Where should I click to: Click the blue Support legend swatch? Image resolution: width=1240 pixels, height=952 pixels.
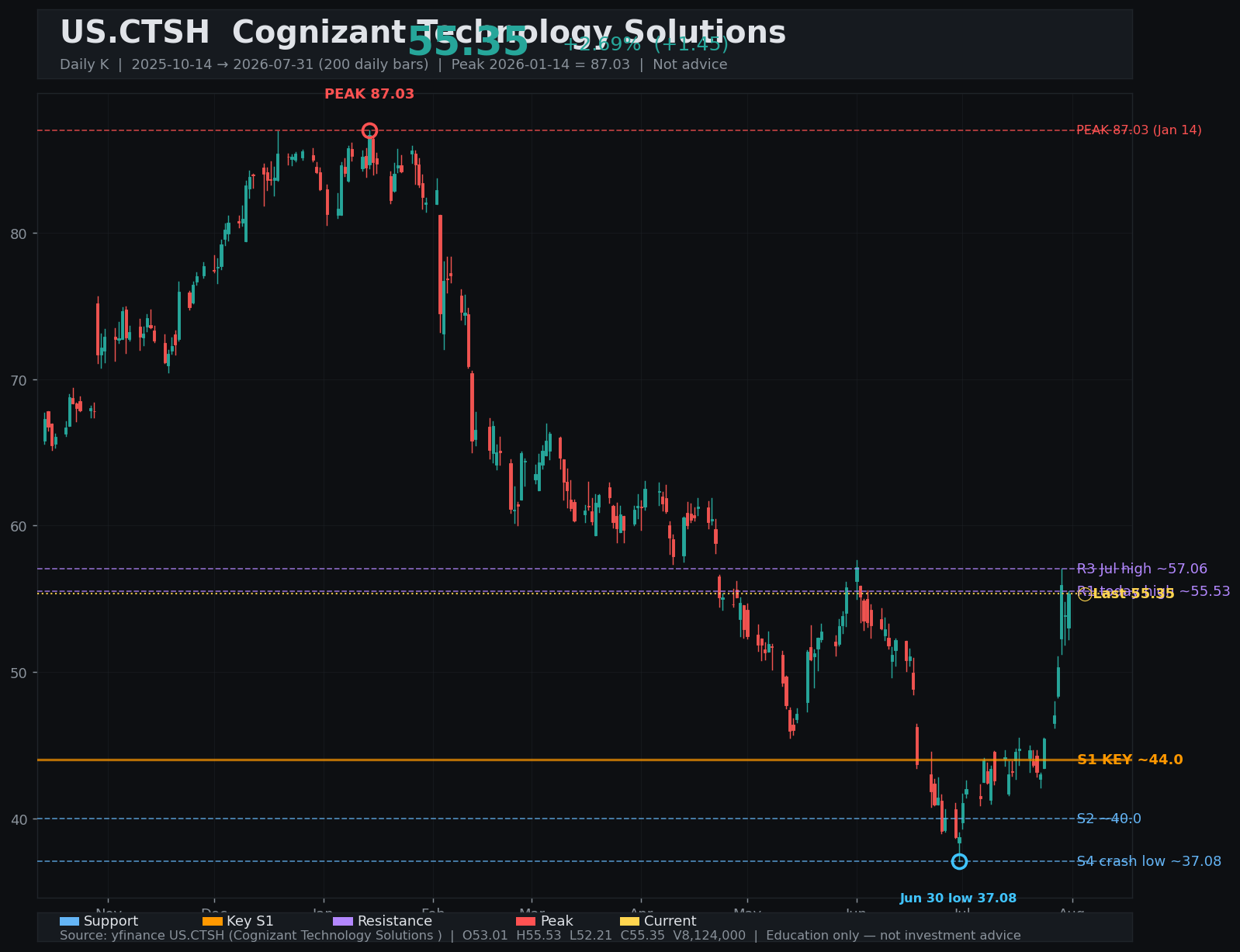[x=69, y=921]
